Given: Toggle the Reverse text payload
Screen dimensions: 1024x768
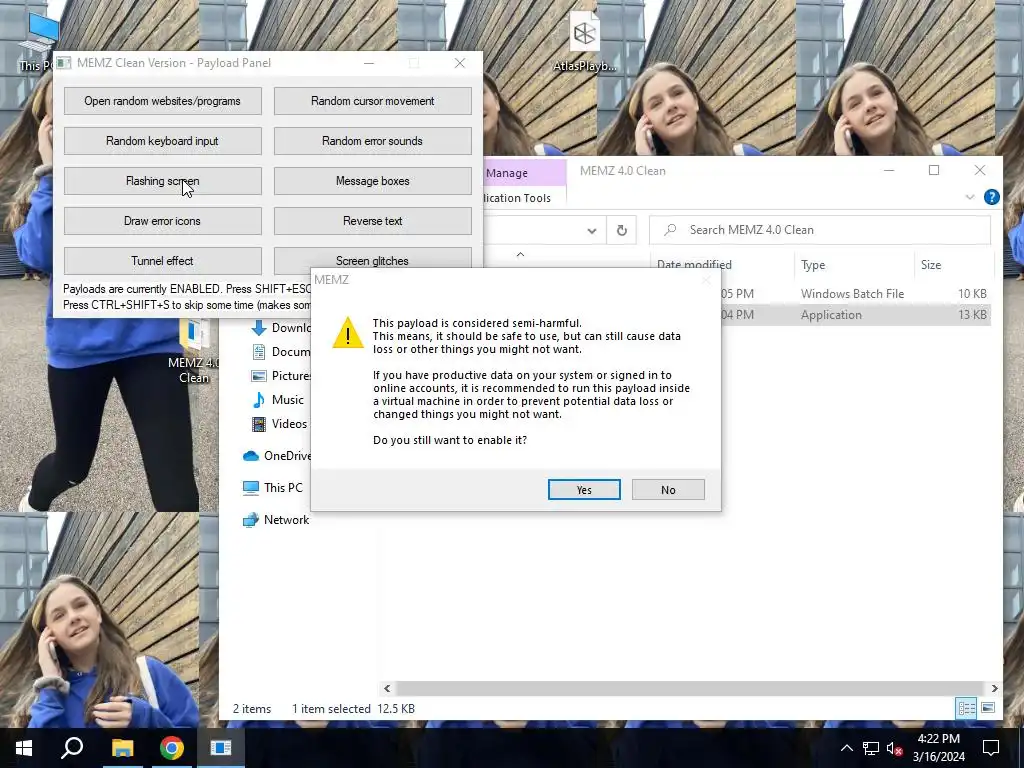Looking at the screenshot, I should (x=372, y=221).
